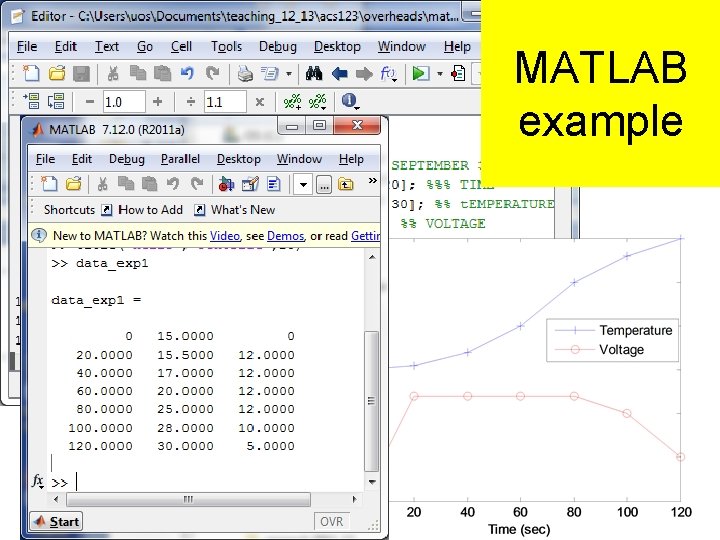720x540 pixels.
Task: Click Print icon in Editor toolbar
Action: point(245,73)
